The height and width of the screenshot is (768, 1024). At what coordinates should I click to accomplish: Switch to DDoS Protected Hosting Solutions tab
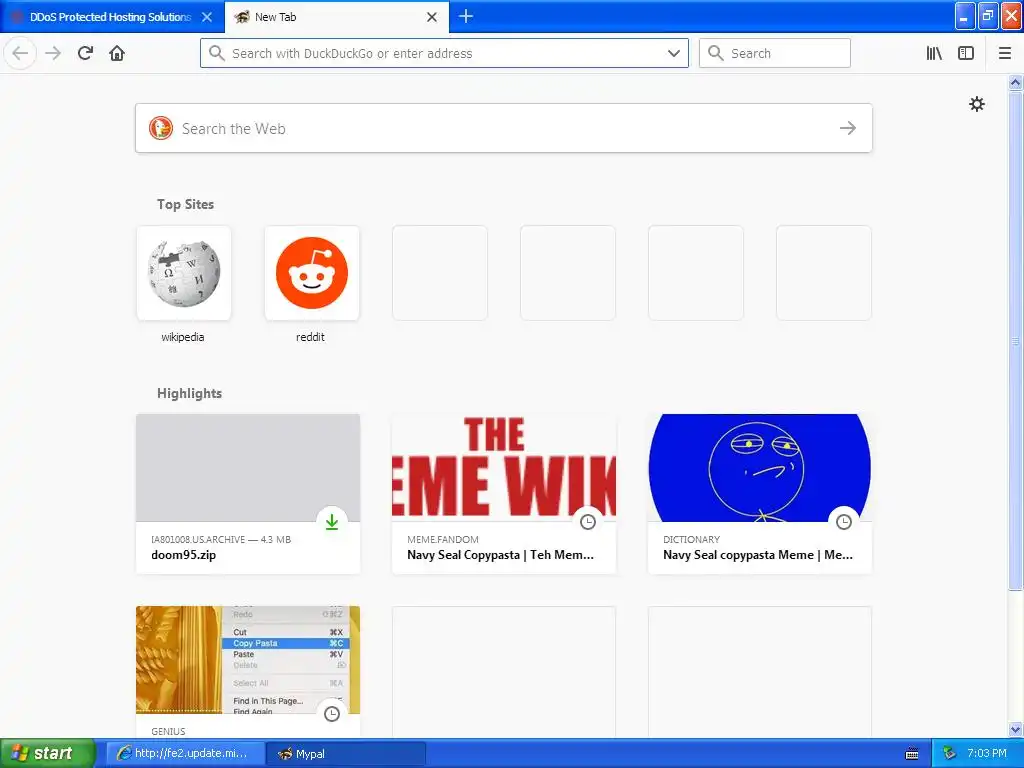coord(111,17)
